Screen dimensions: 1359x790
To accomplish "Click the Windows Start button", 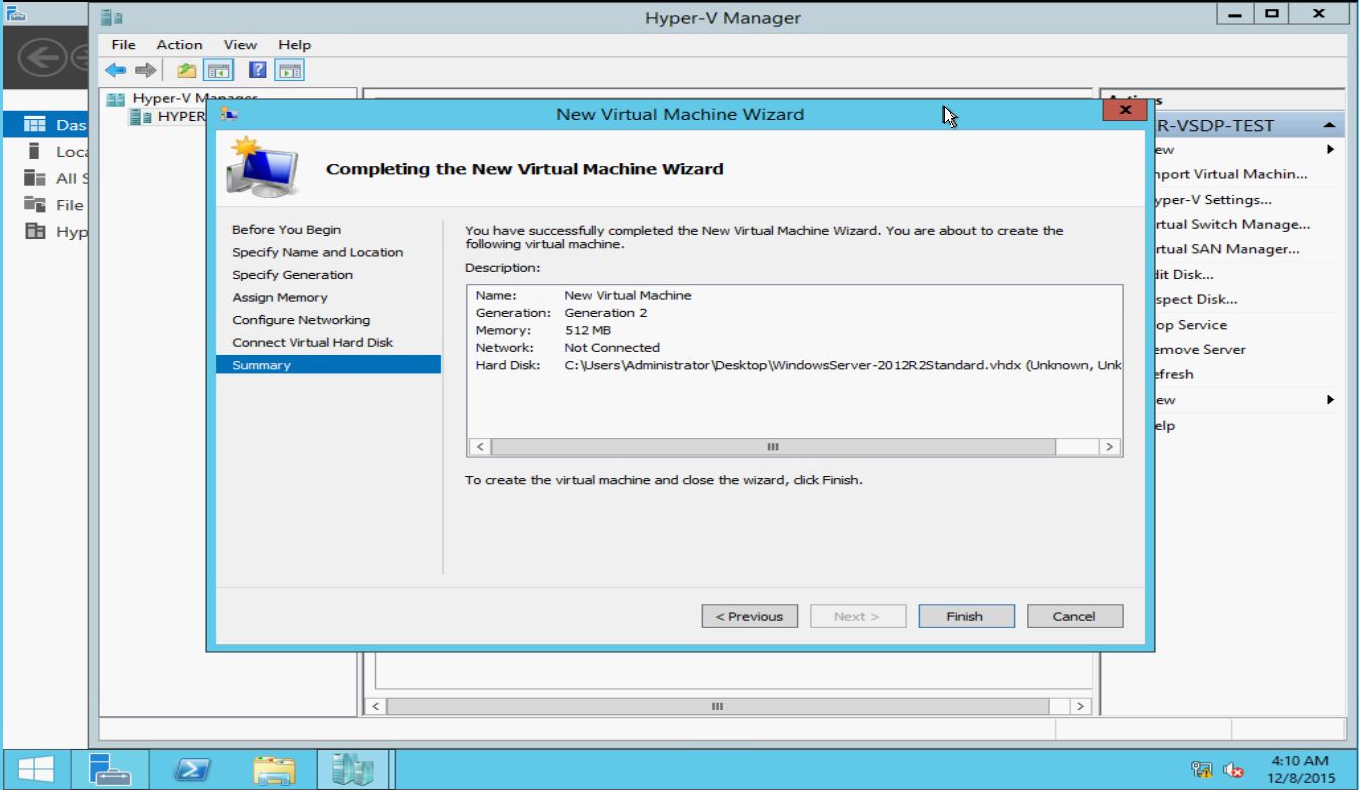I will [x=37, y=769].
